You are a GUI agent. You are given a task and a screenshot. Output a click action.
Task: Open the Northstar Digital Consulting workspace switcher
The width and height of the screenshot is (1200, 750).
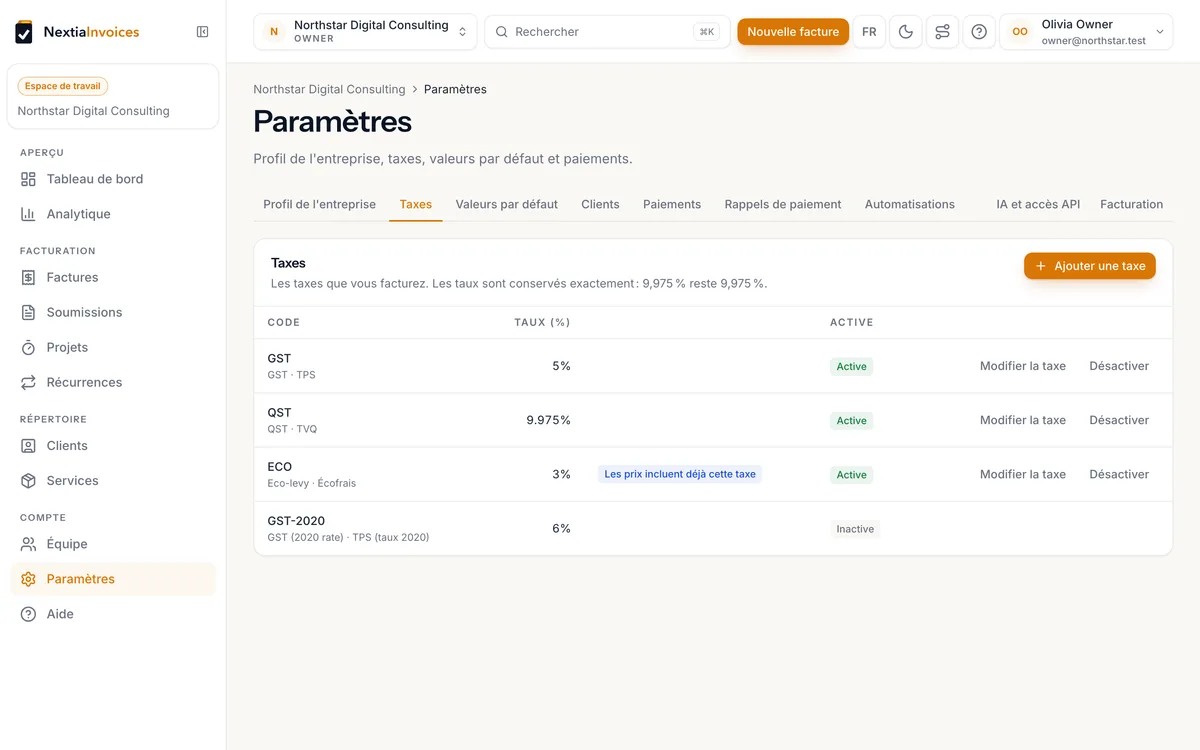click(365, 32)
